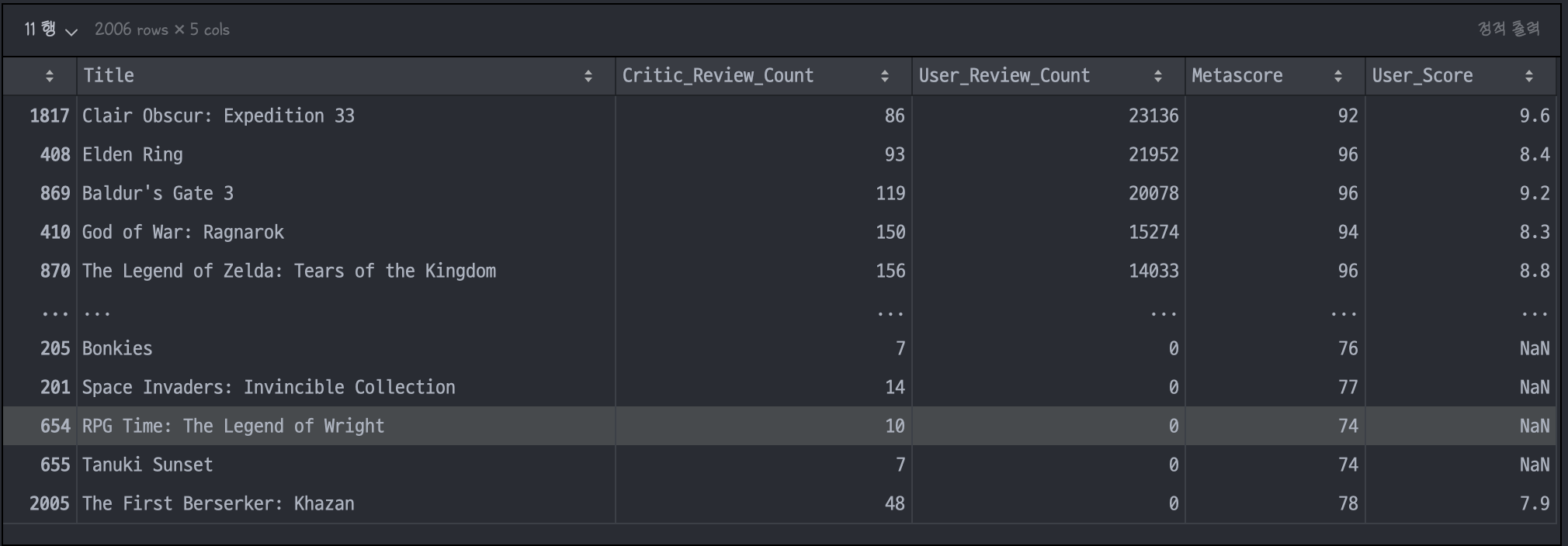The width and height of the screenshot is (1568, 546).
Task: Click user score 9.6
Action: pos(1535,116)
